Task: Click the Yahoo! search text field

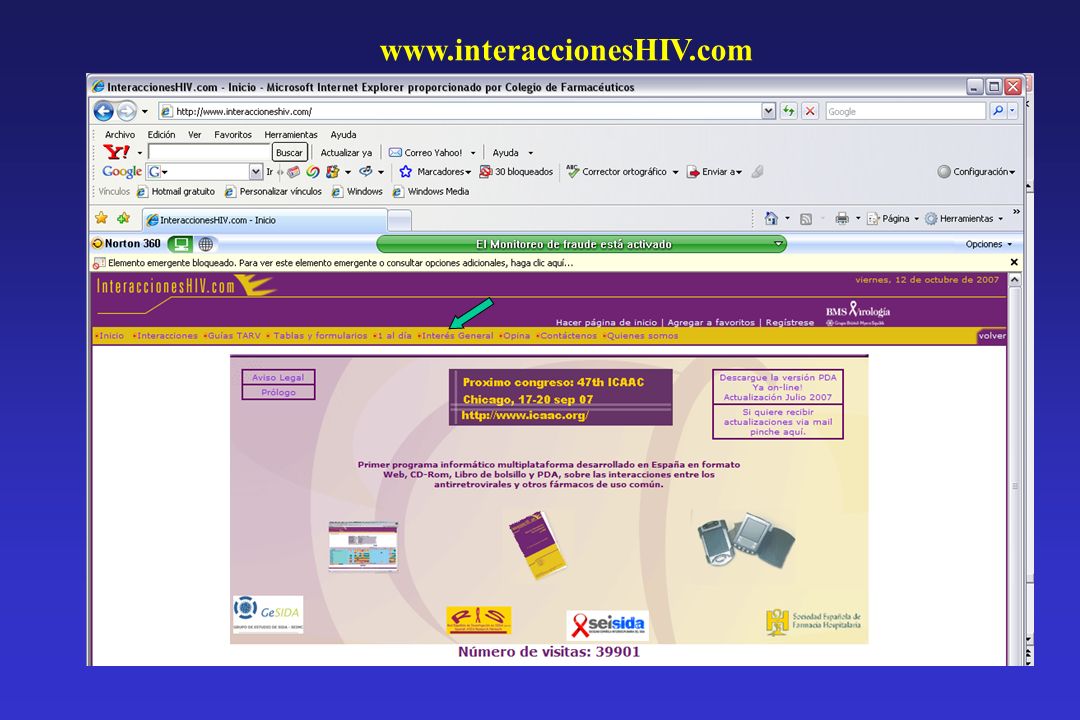Action: [x=209, y=152]
